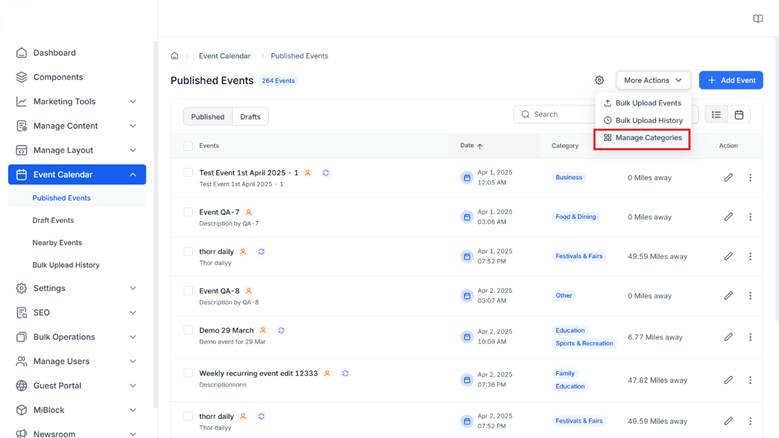Expand Bulk Operations chevron
The width and height of the screenshot is (779, 438).
click(x=133, y=337)
